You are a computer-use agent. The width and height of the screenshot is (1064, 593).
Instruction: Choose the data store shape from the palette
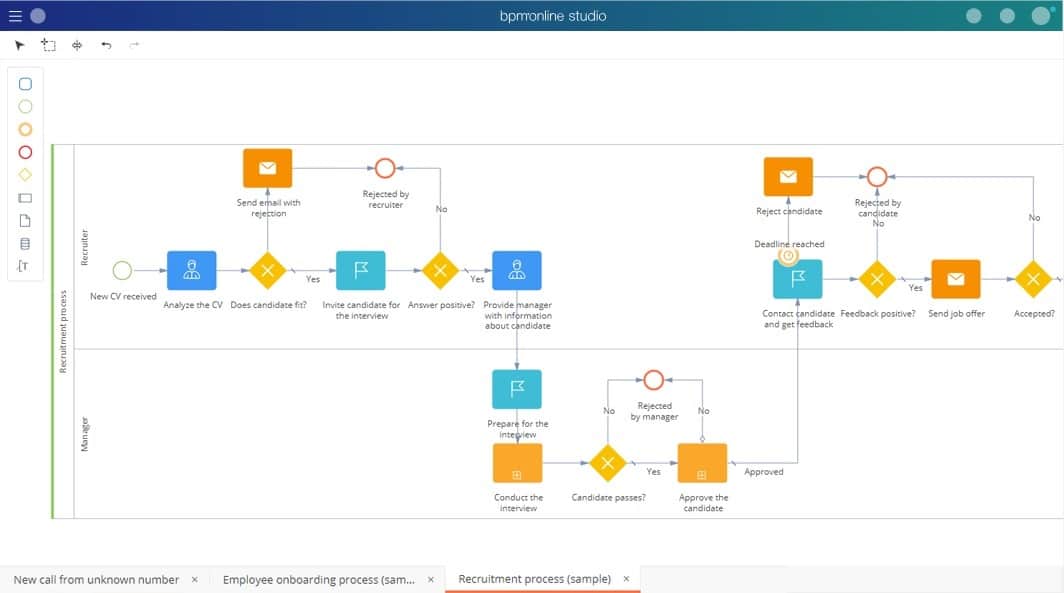[24, 243]
